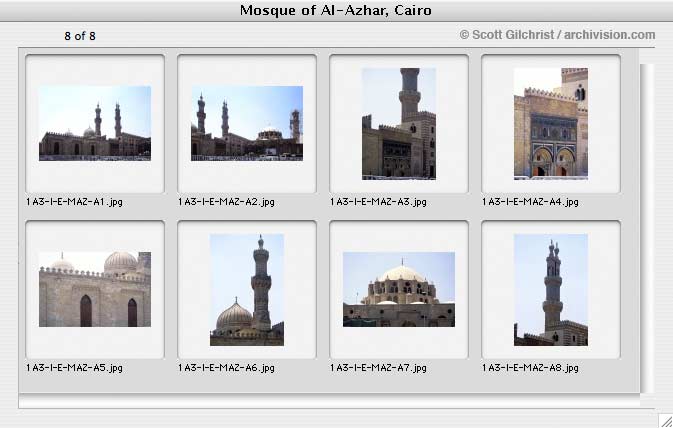Click file name 1A3-I-E-MAZ-A3.jpg

click(378, 202)
